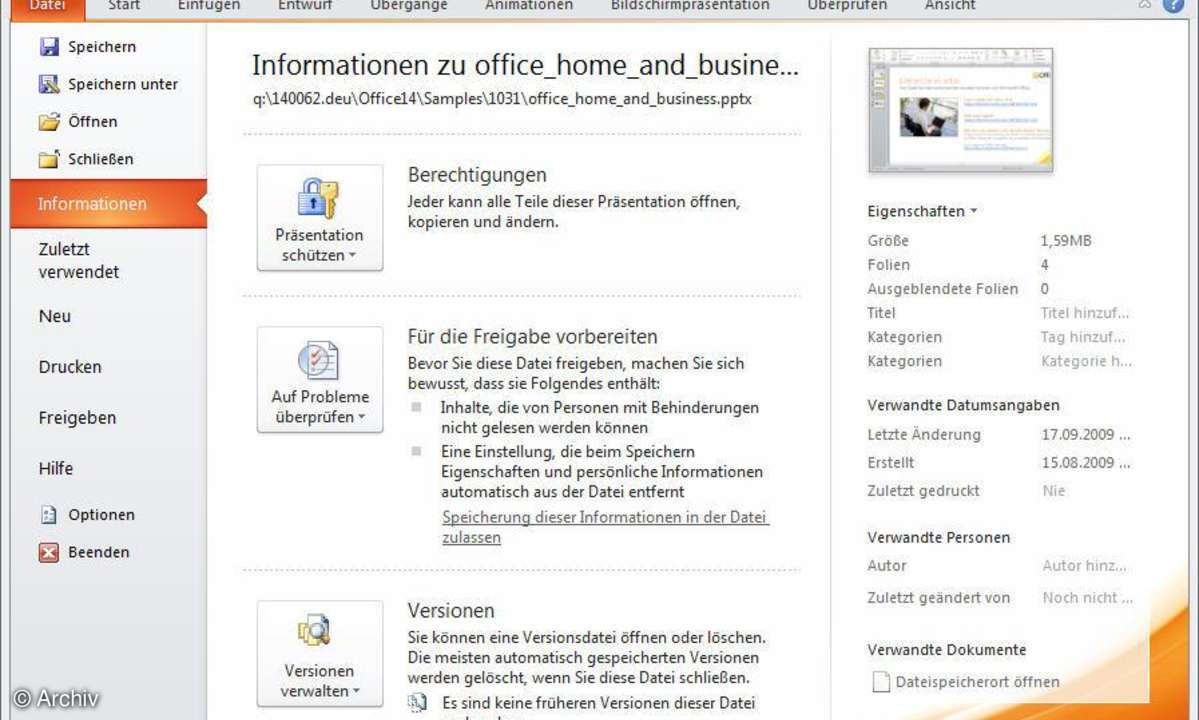
Task: Expand the Präsentation schützen dropdown
Action: [353, 255]
